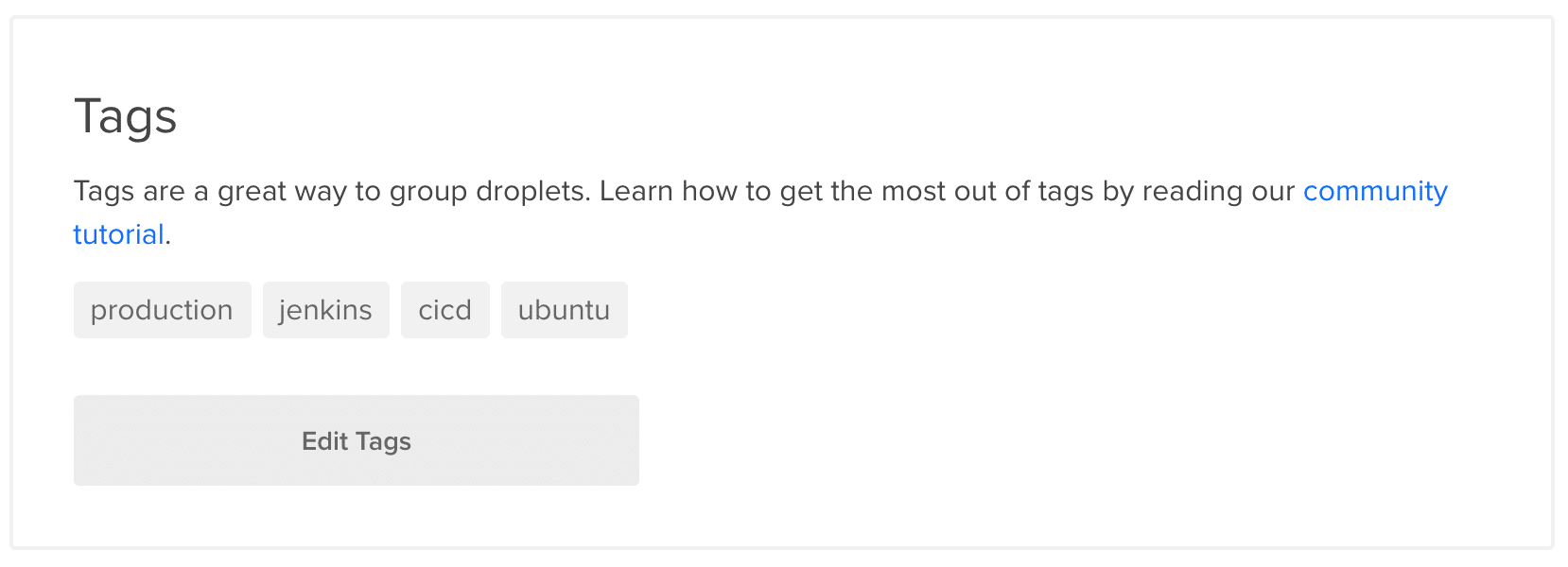1568x567 pixels.
Task: Click the word "Edit" on the button
Action: pos(324,441)
